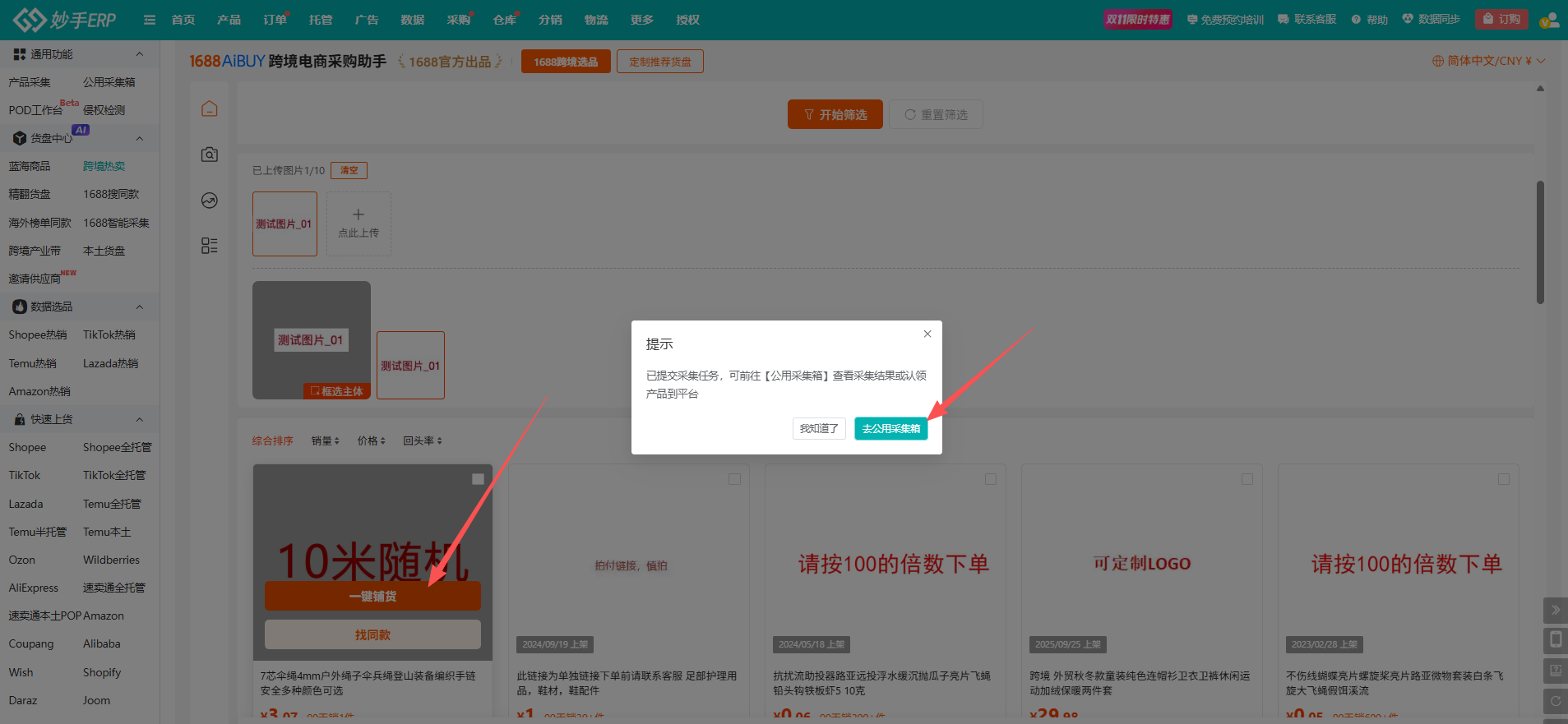Open the 首页 top menu item
The width and height of the screenshot is (1568, 724).
(x=183, y=20)
